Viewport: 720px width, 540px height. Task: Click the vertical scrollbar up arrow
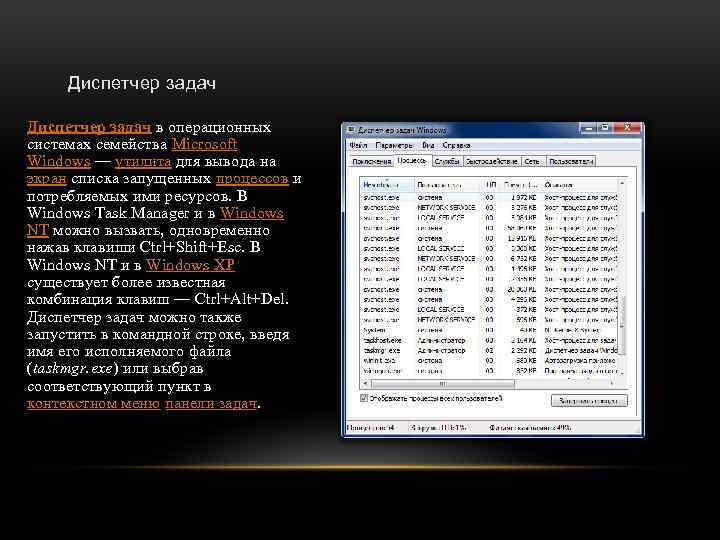coord(622,183)
